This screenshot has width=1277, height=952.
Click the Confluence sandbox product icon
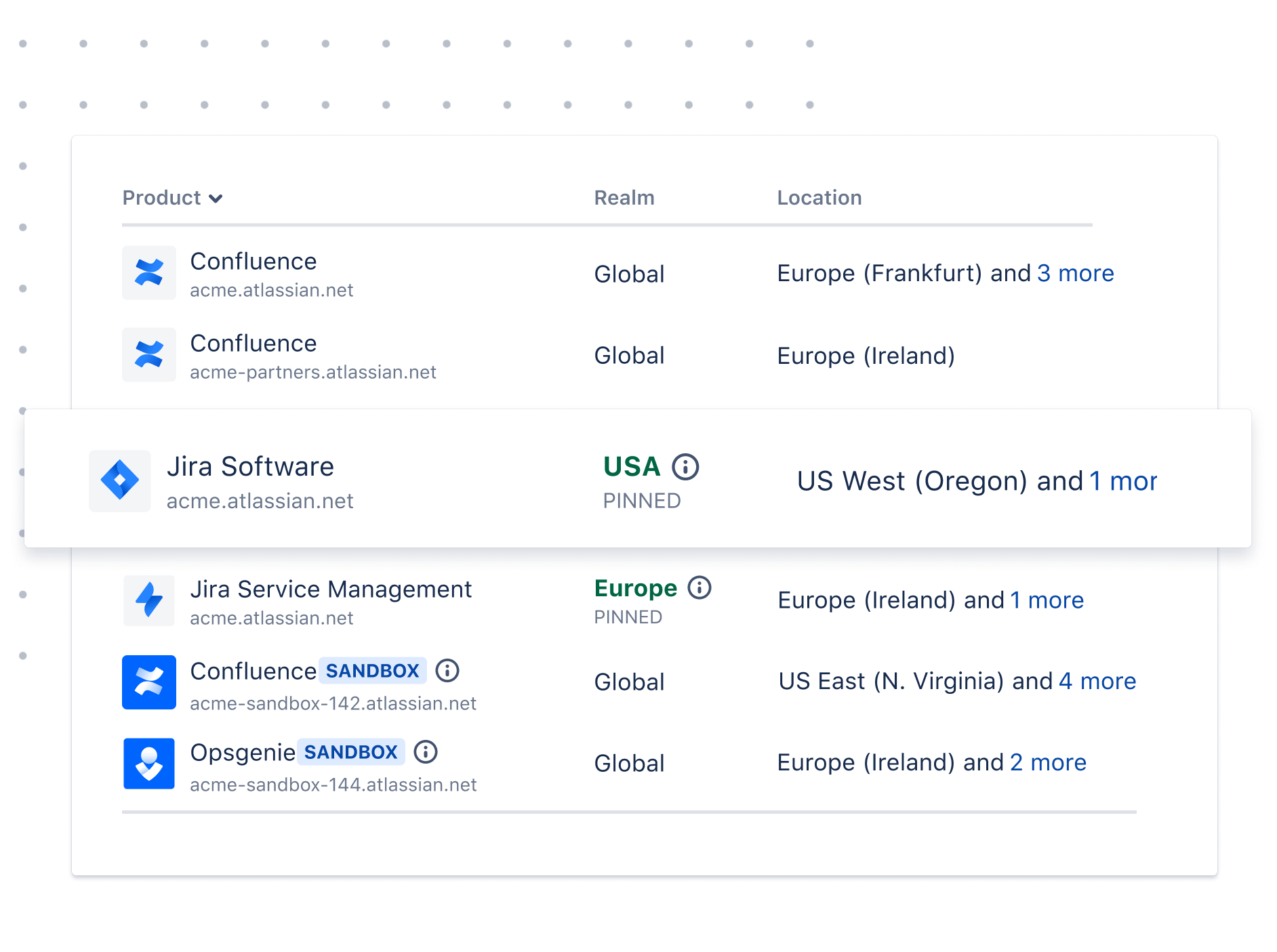pos(149,682)
